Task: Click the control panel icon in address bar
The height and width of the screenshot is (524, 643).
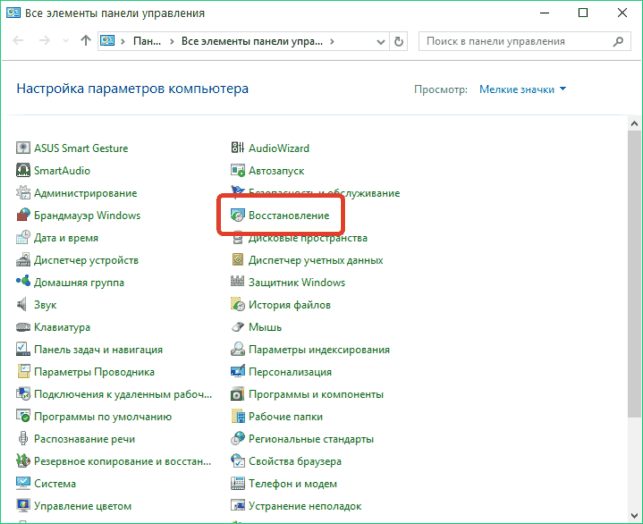Action: pyautogui.click(x=107, y=41)
